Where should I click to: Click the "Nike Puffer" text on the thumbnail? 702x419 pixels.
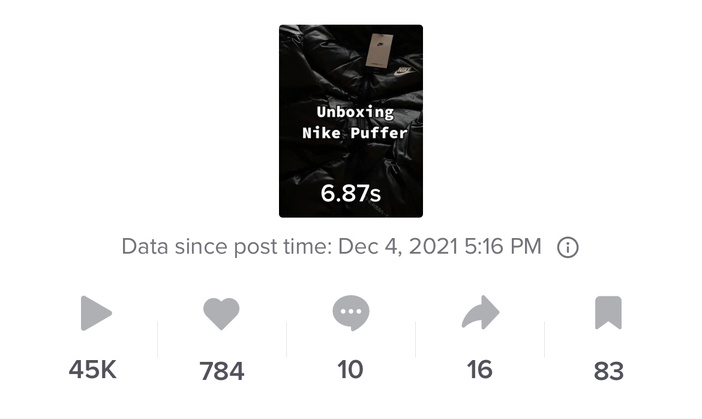tap(349, 132)
